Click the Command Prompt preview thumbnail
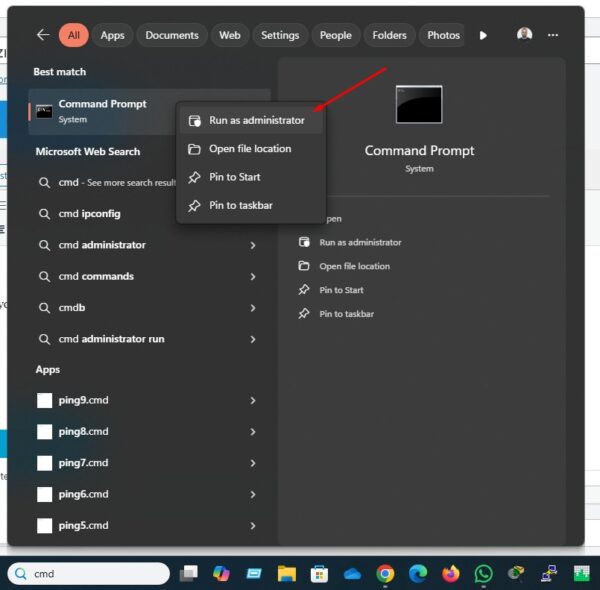600x590 pixels. [419, 104]
